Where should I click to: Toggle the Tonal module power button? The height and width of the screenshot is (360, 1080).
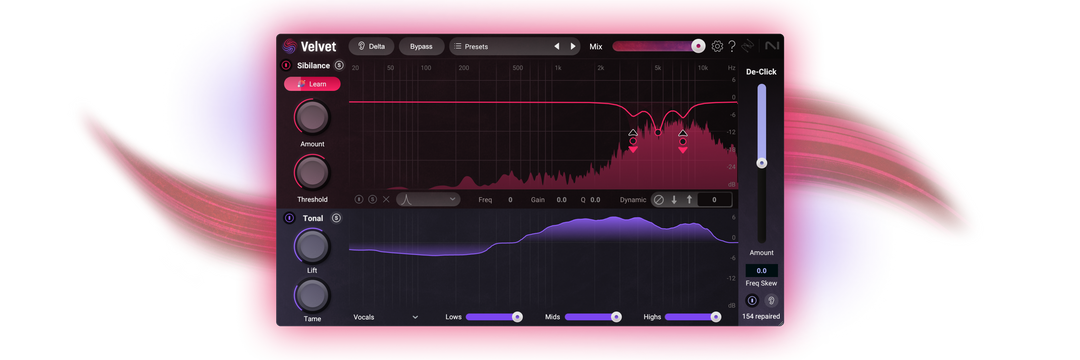point(289,218)
